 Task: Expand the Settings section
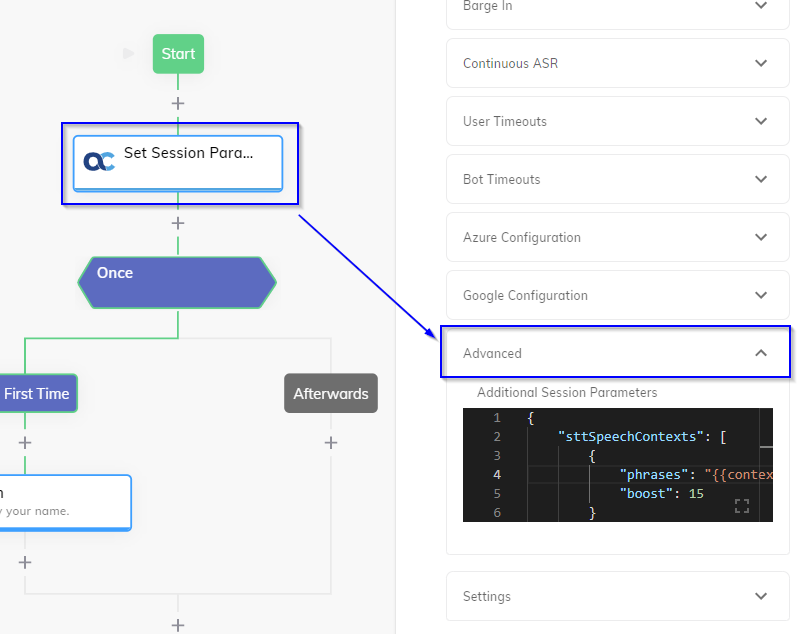618,596
